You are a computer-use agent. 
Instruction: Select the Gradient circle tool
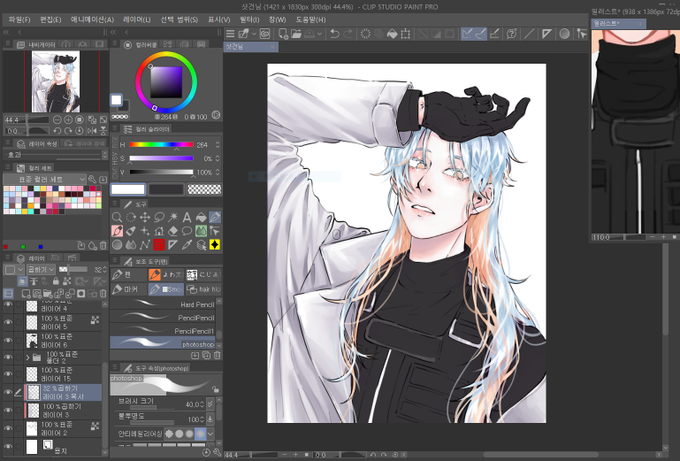point(117,245)
